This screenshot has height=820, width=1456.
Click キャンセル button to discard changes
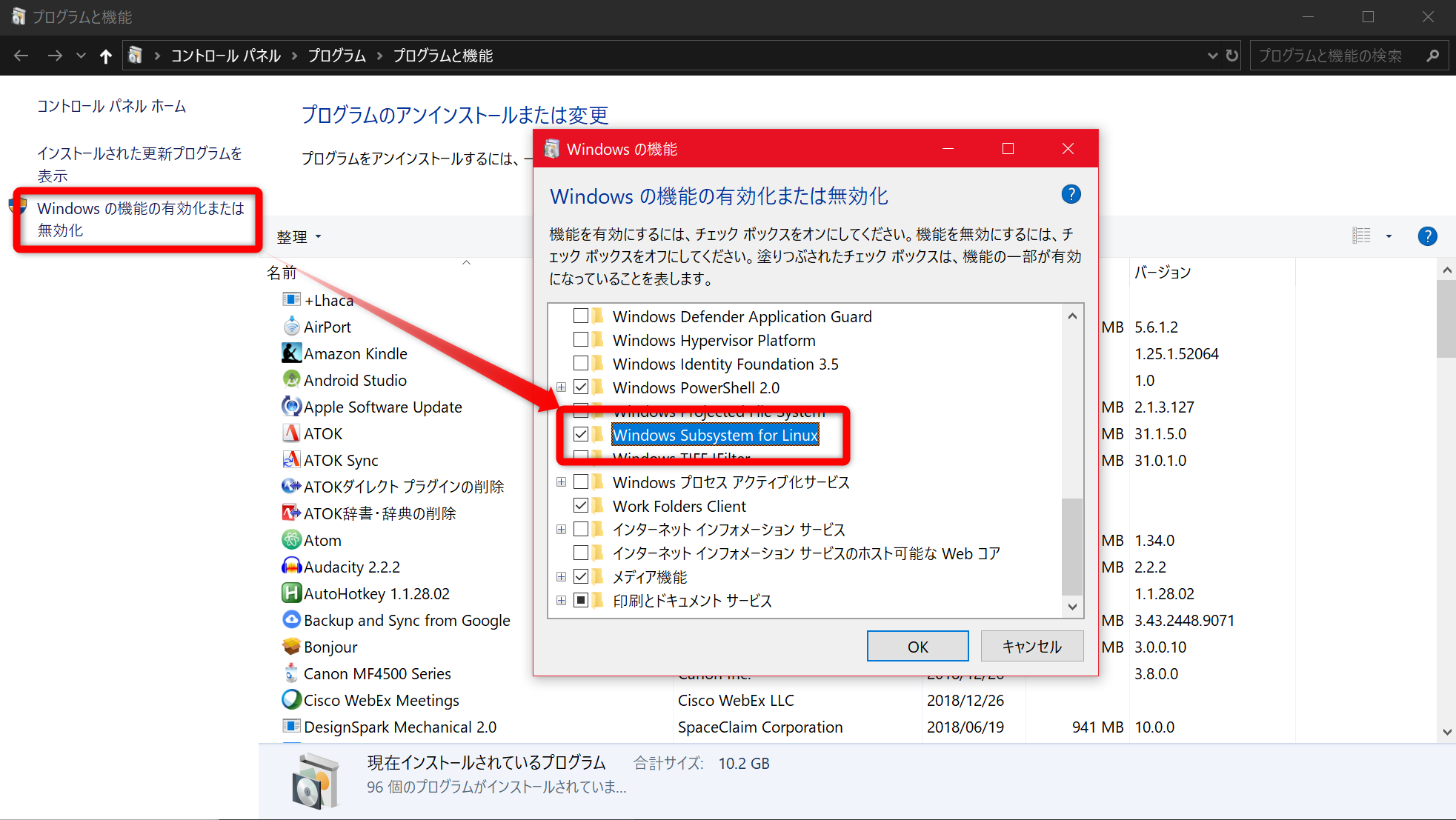(x=1029, y=645)
